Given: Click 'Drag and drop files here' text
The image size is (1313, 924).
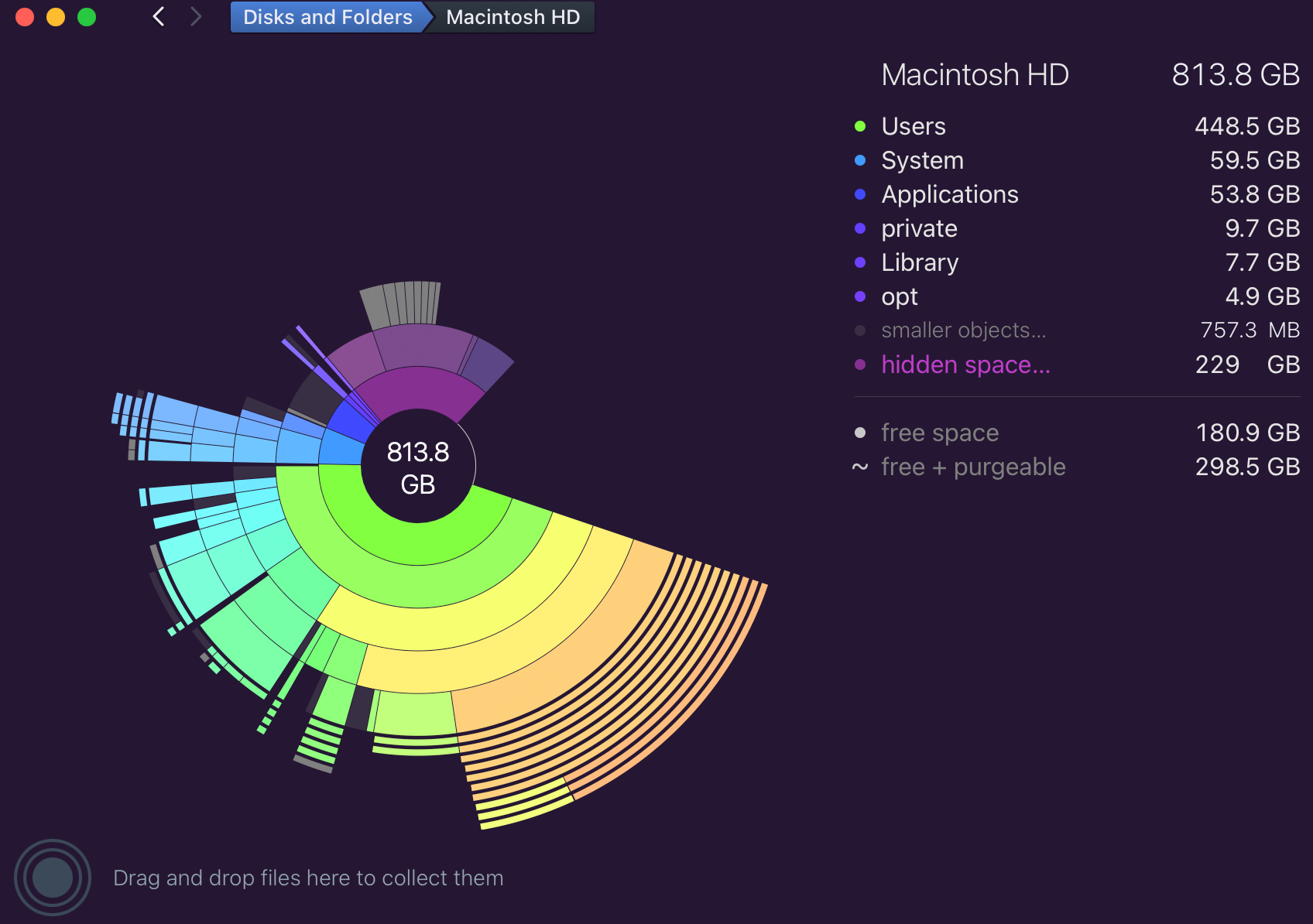Looking at the screenshot, I should (x=308, y=878).
